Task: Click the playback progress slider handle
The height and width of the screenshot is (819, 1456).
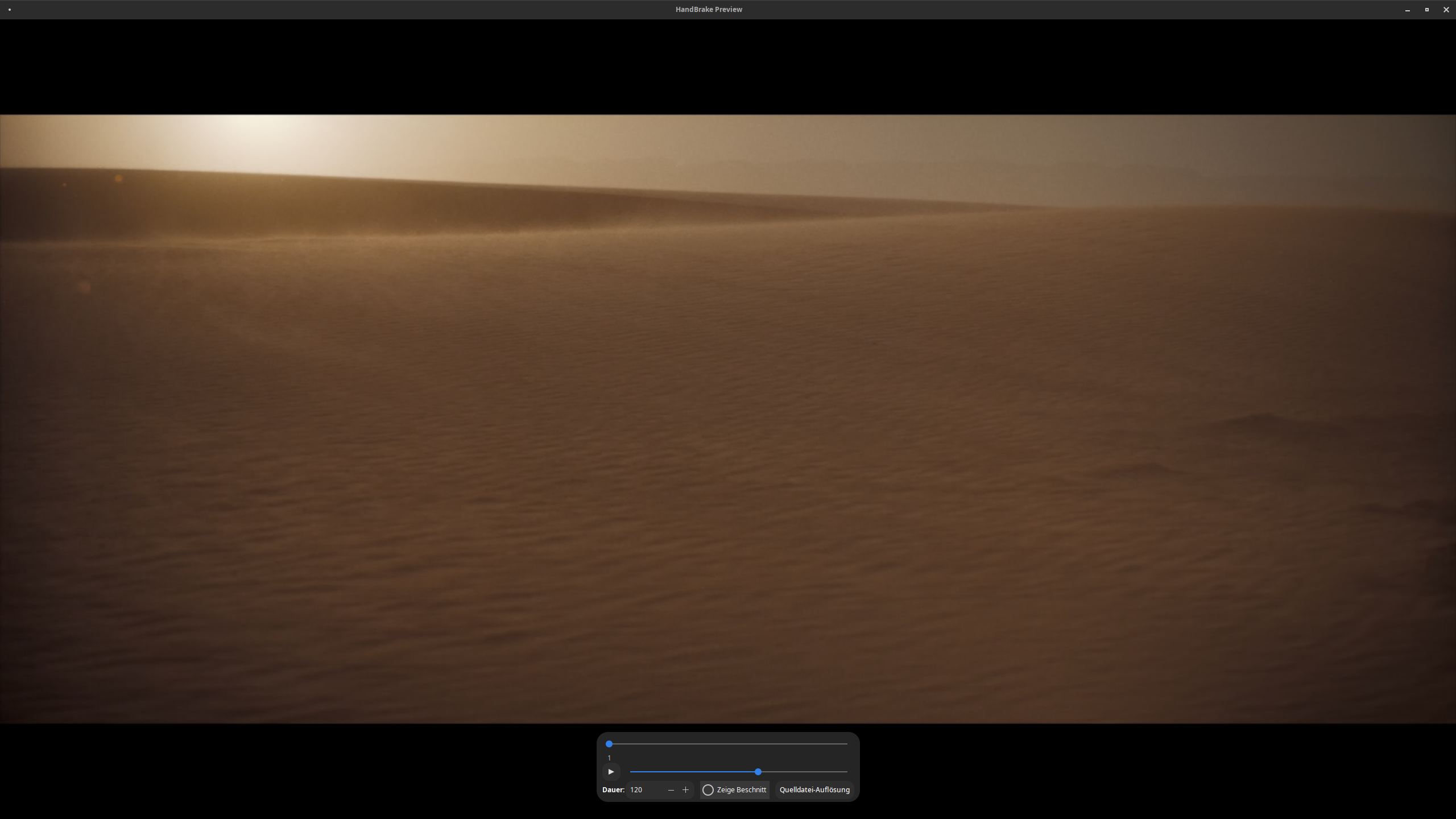Action: 758,772
